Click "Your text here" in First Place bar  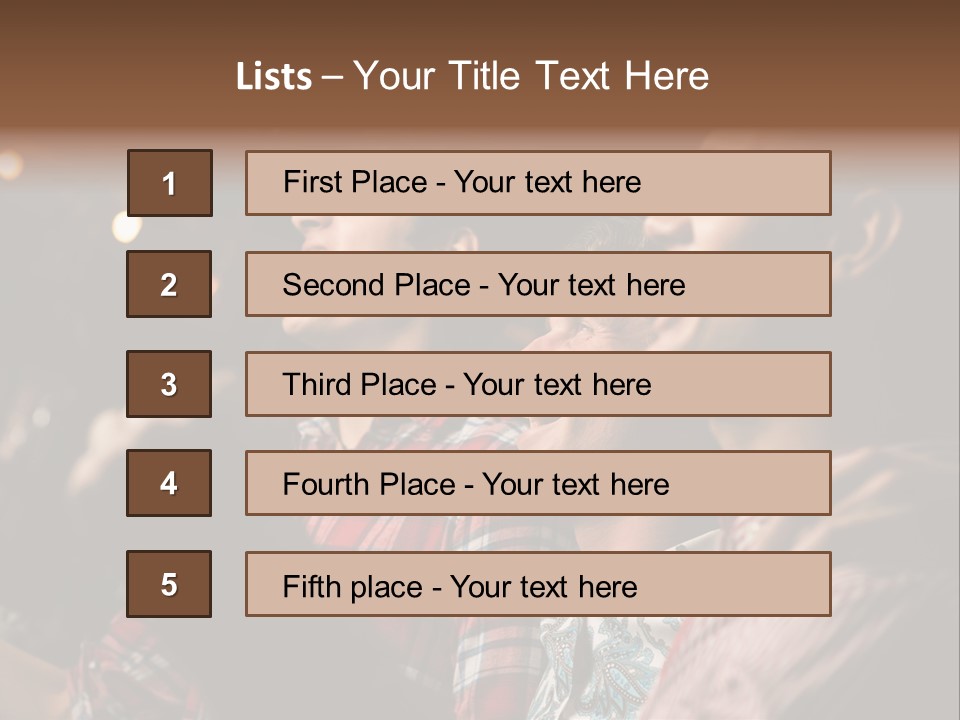(547, 182)
